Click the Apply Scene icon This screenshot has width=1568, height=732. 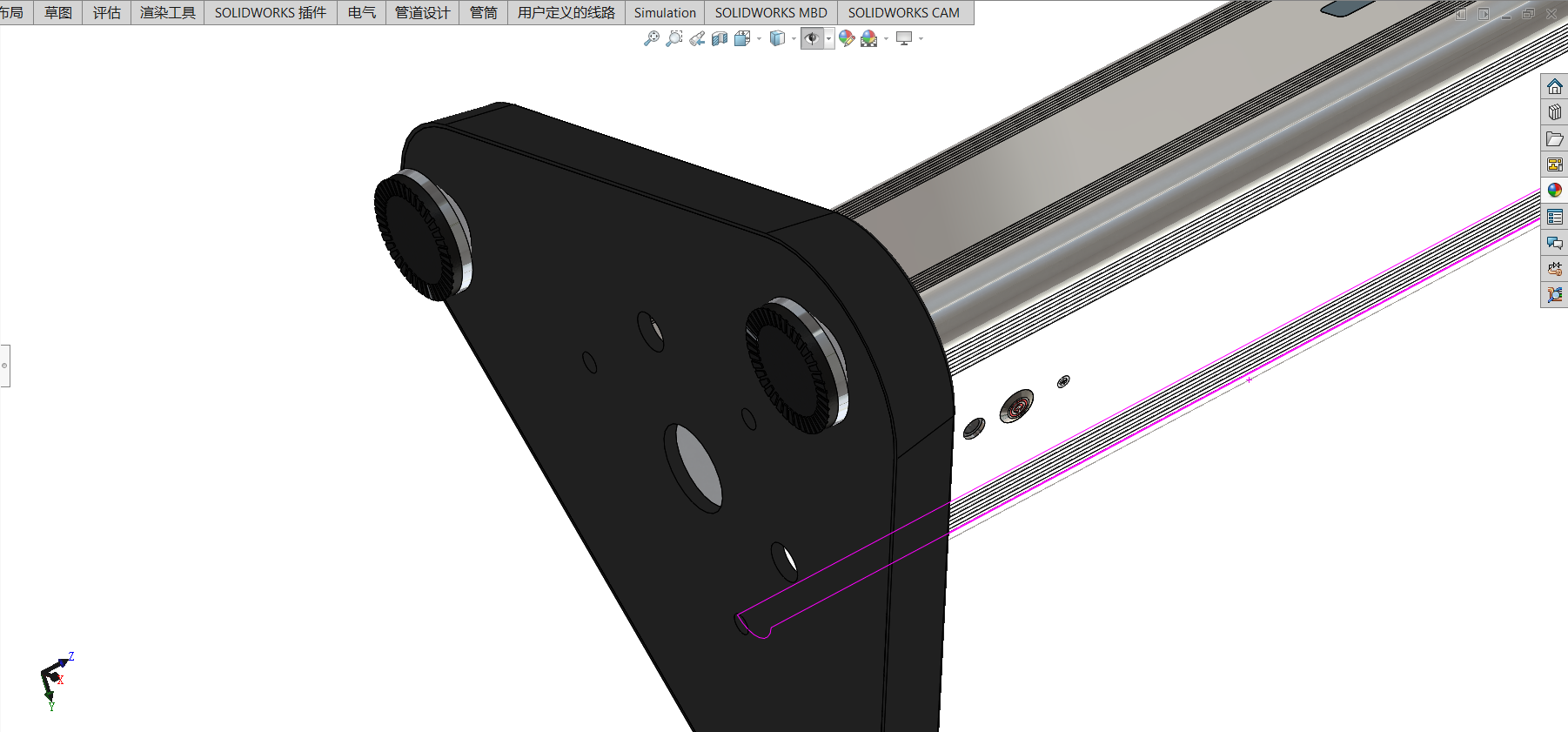pyautogui.click(x=868, y=38)
